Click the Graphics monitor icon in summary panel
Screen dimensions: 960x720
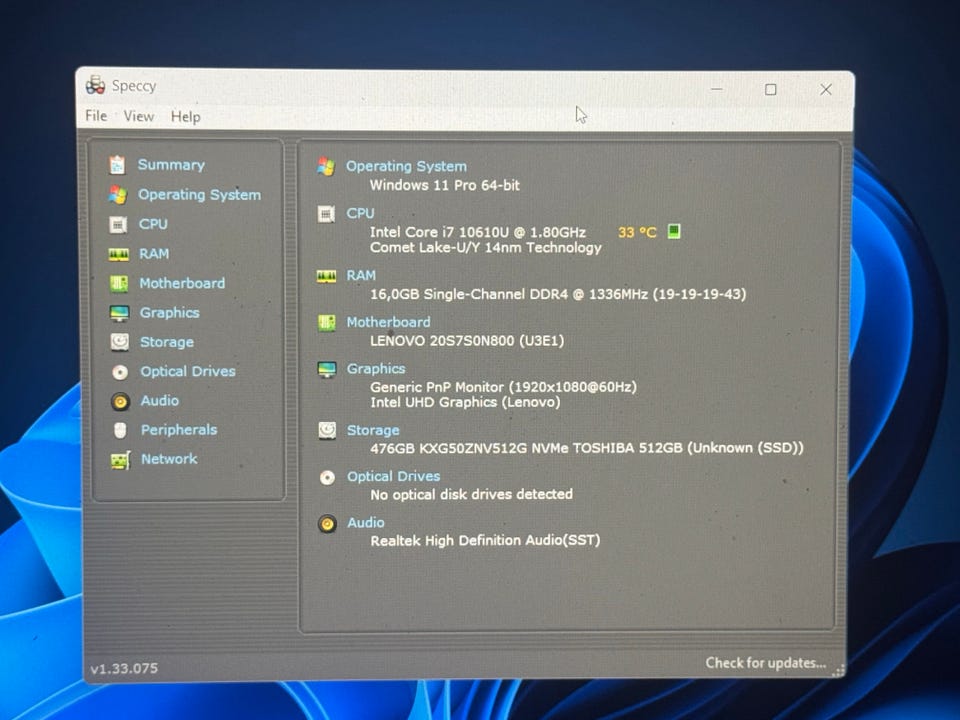(x=327, y=369)
